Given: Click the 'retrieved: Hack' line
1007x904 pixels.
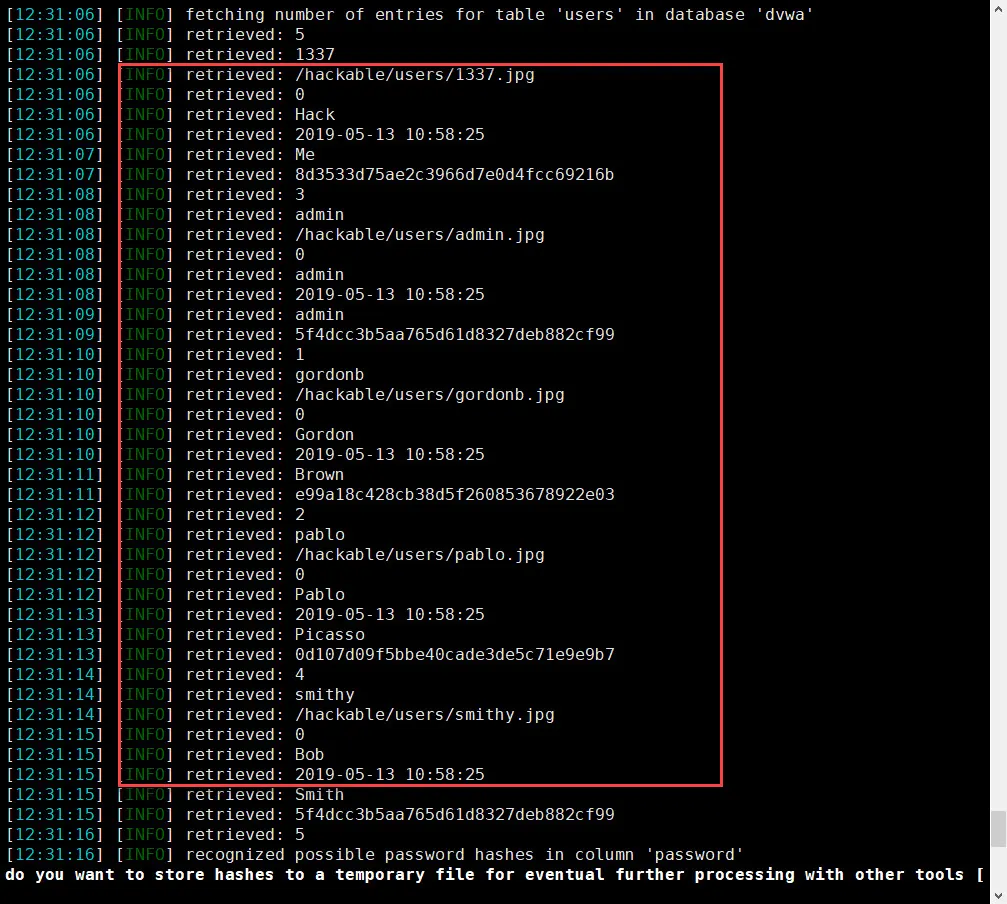Looking at the screenshot, I should [x=170, y=114].
